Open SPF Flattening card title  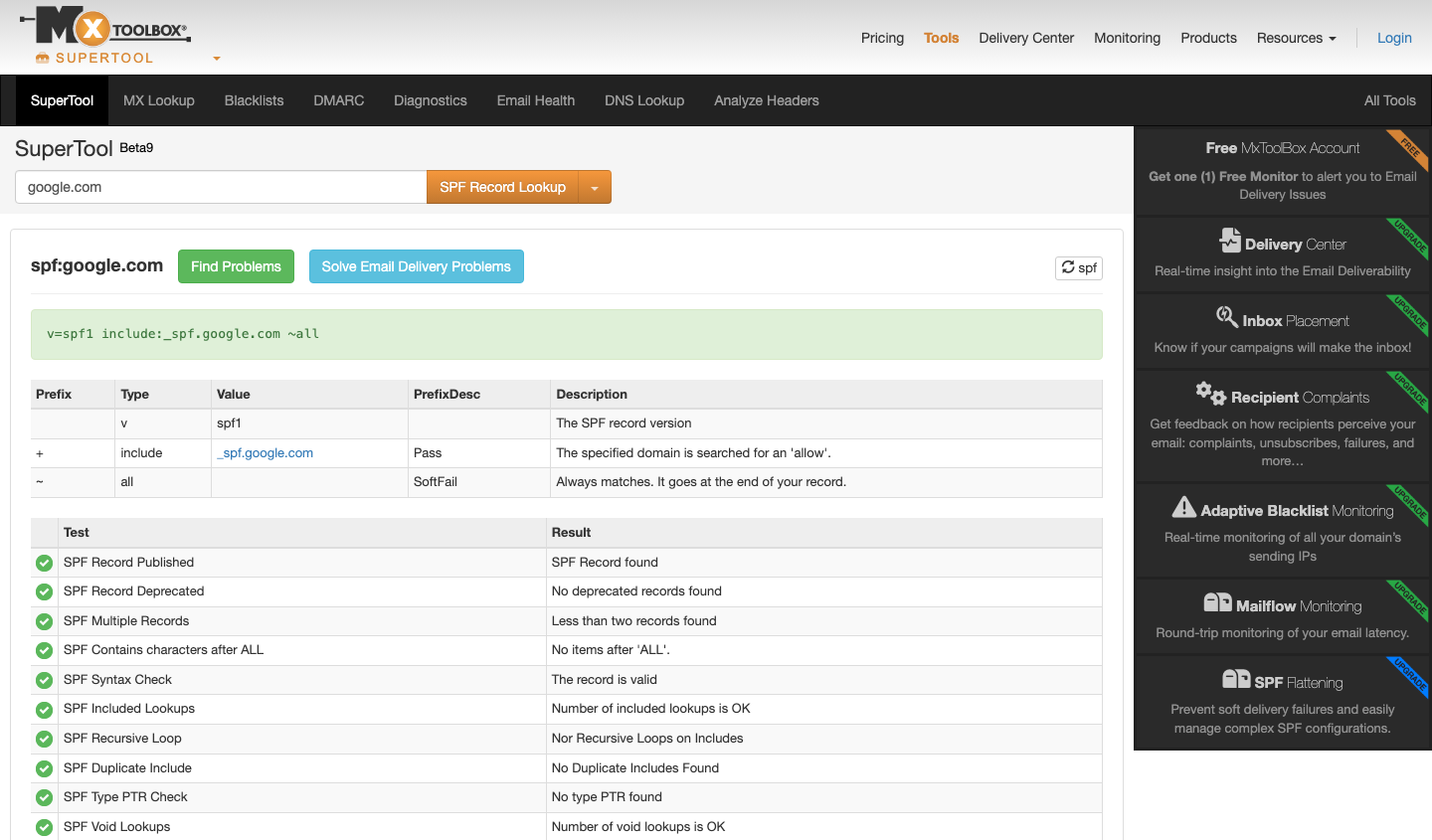coord(1299,683)
